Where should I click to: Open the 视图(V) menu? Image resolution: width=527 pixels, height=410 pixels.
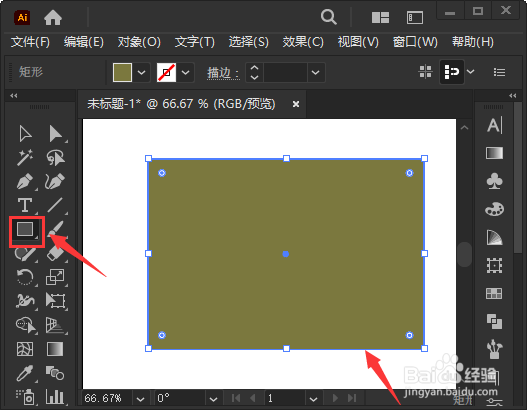(x=358, y=42)
